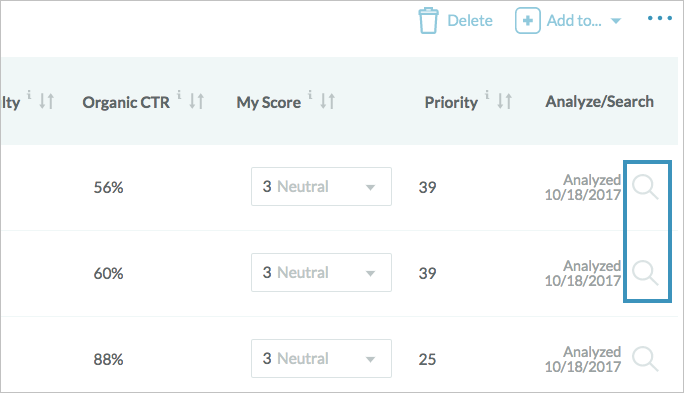
Task: Click the info icon next to Organic CTR
Action: (179, 94)
